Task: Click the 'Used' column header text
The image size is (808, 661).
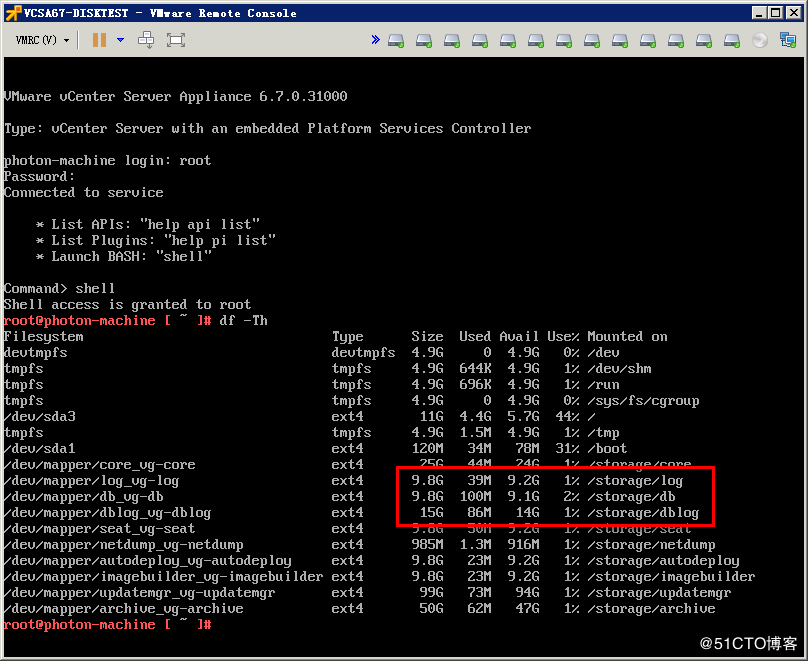Action: [475, 336]
